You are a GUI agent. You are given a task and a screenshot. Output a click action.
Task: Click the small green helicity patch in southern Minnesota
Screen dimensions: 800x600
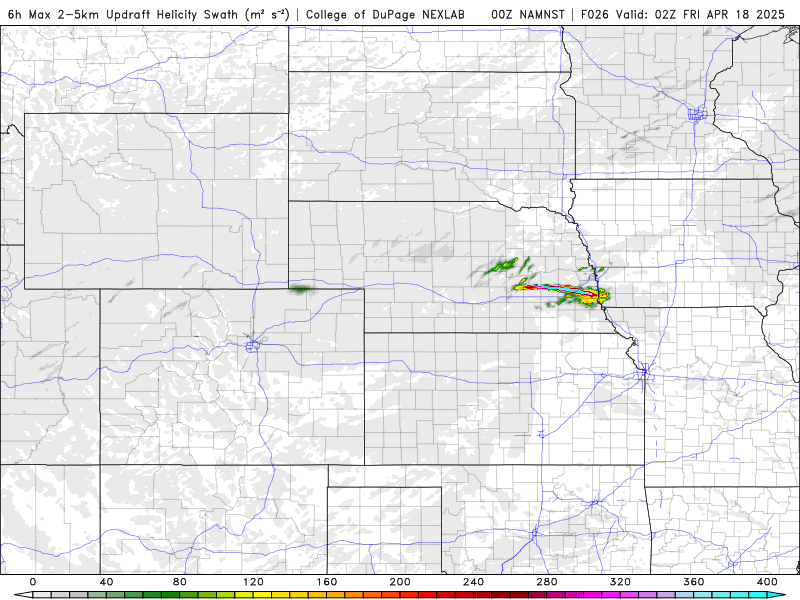630,135
